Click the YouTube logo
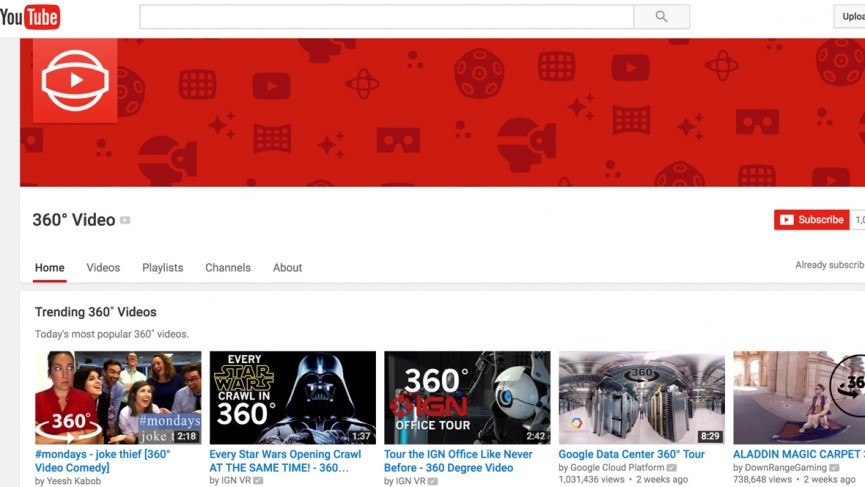Screen dimensions: 865x487 coord(30,17)
